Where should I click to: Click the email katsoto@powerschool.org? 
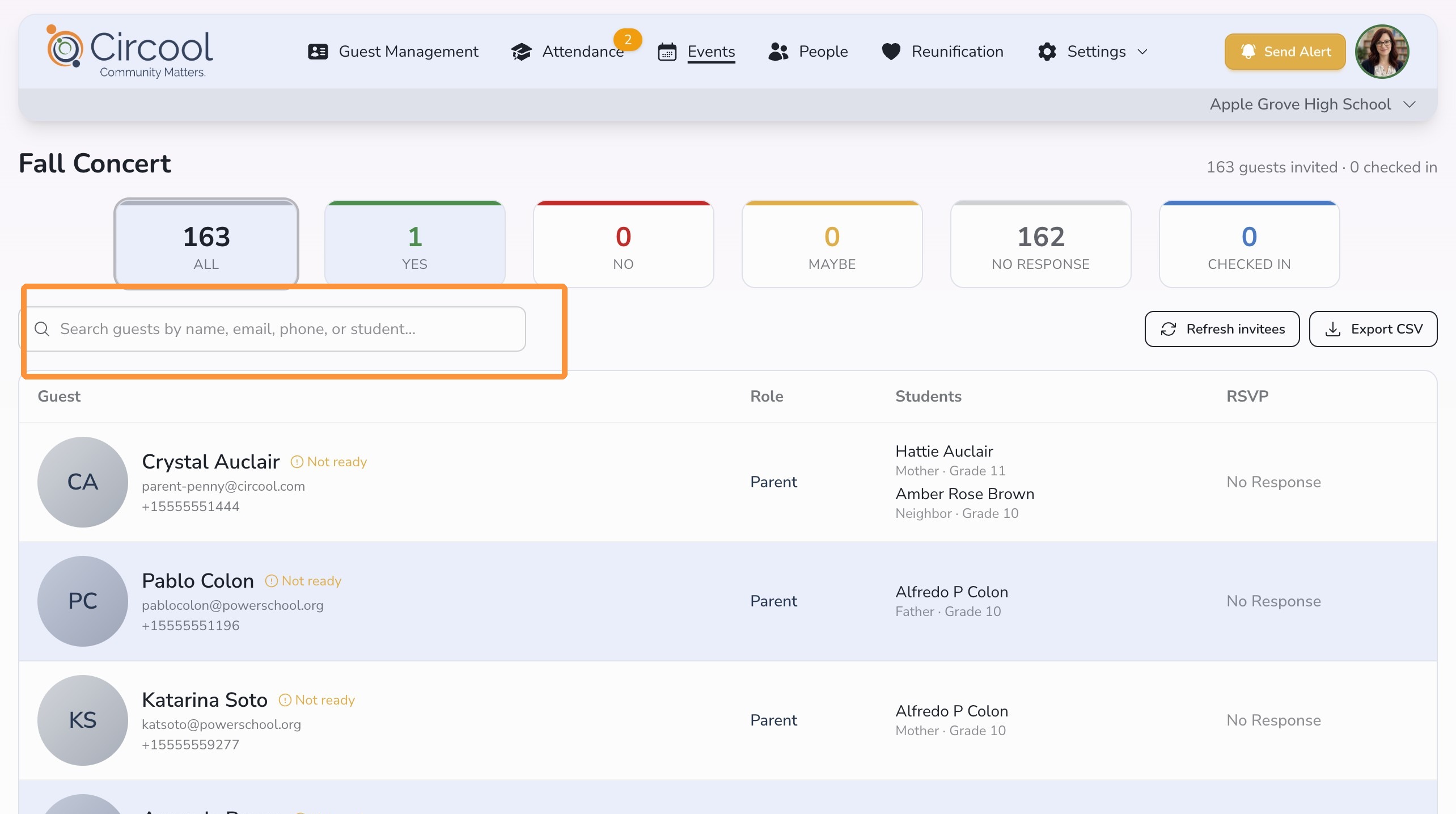click(221, 724)
